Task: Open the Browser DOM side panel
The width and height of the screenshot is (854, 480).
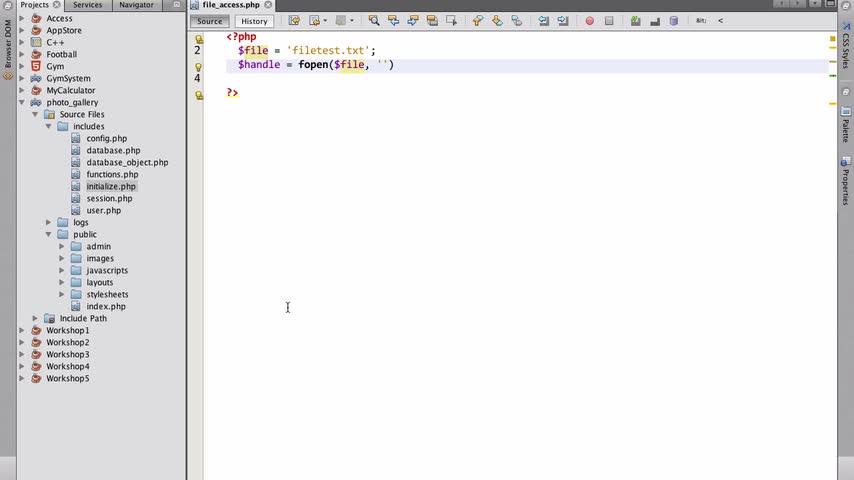Action: point(8,49)
